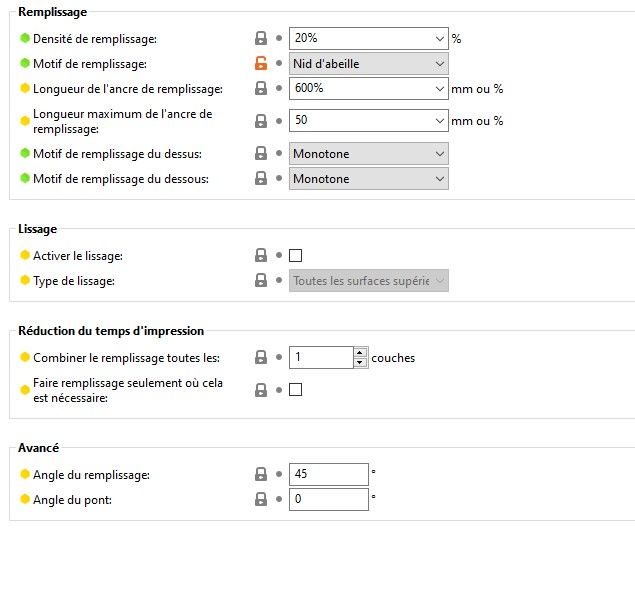635x615 pixels.
Task: Click the Angle du remplissage field showing 45
Action: 328,475
